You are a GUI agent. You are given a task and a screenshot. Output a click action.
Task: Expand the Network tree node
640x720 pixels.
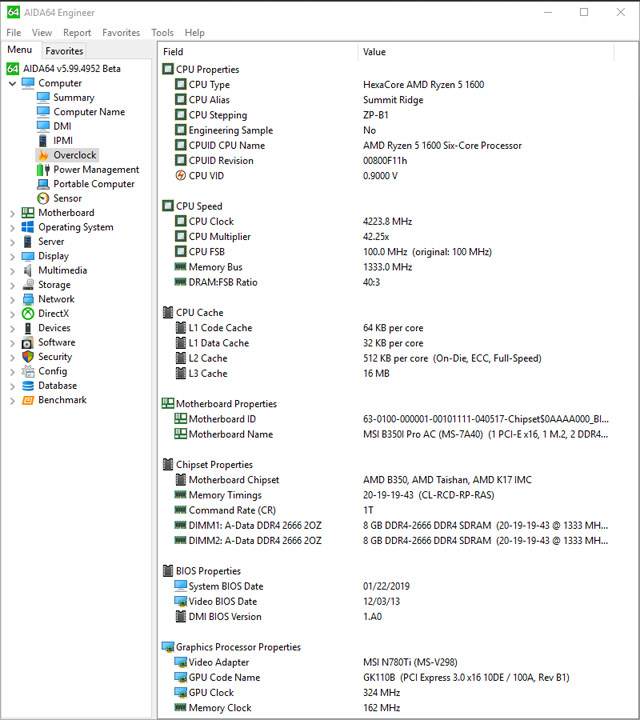(12, 299)
